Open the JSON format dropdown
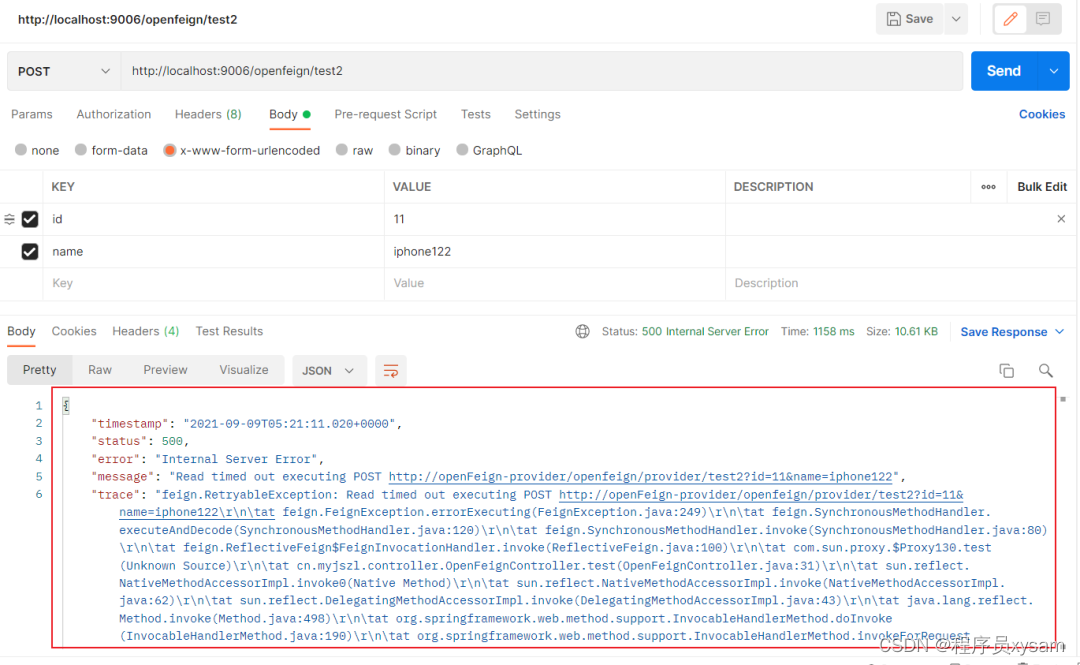Screen dimensions: 1080x665 [329, 371]
